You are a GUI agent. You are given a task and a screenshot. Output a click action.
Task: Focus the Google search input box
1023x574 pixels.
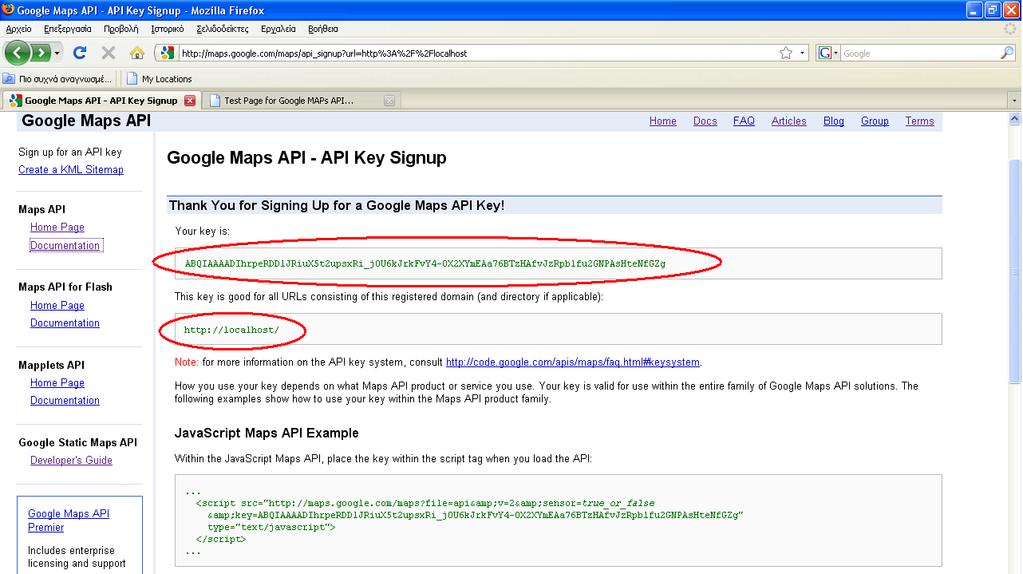point(920,53)
